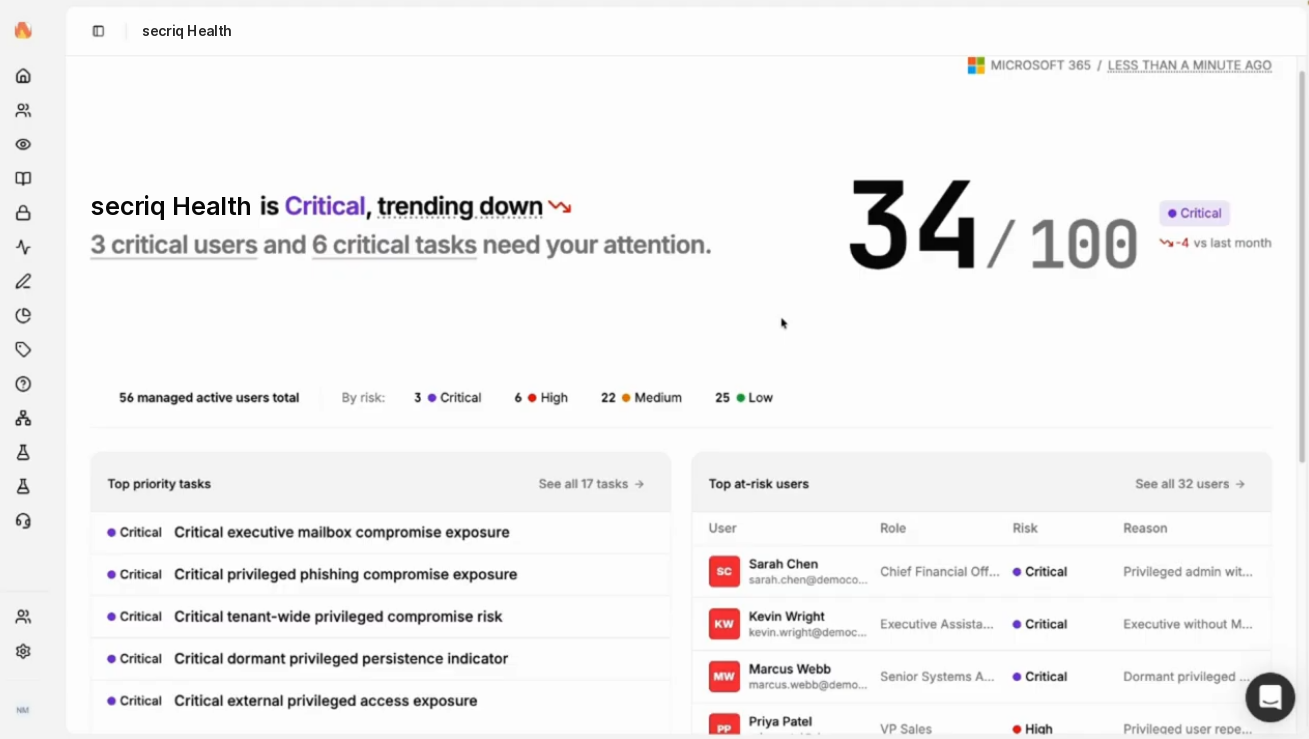Image resolution: width=1309 pixels, height=739 pixels.
Task: Click the secriq flame logo
Action: [x=23, y=30]
